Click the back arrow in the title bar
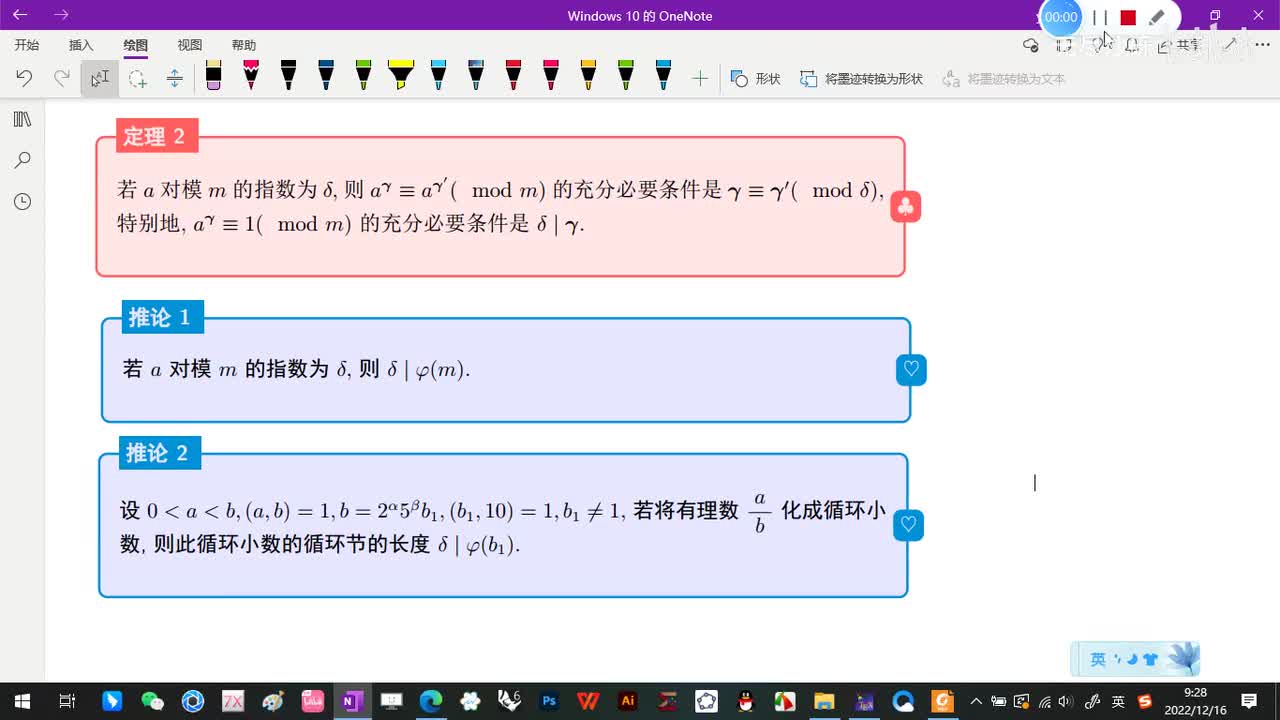This screenshot has width=1280, height=720. click(20, 15)
